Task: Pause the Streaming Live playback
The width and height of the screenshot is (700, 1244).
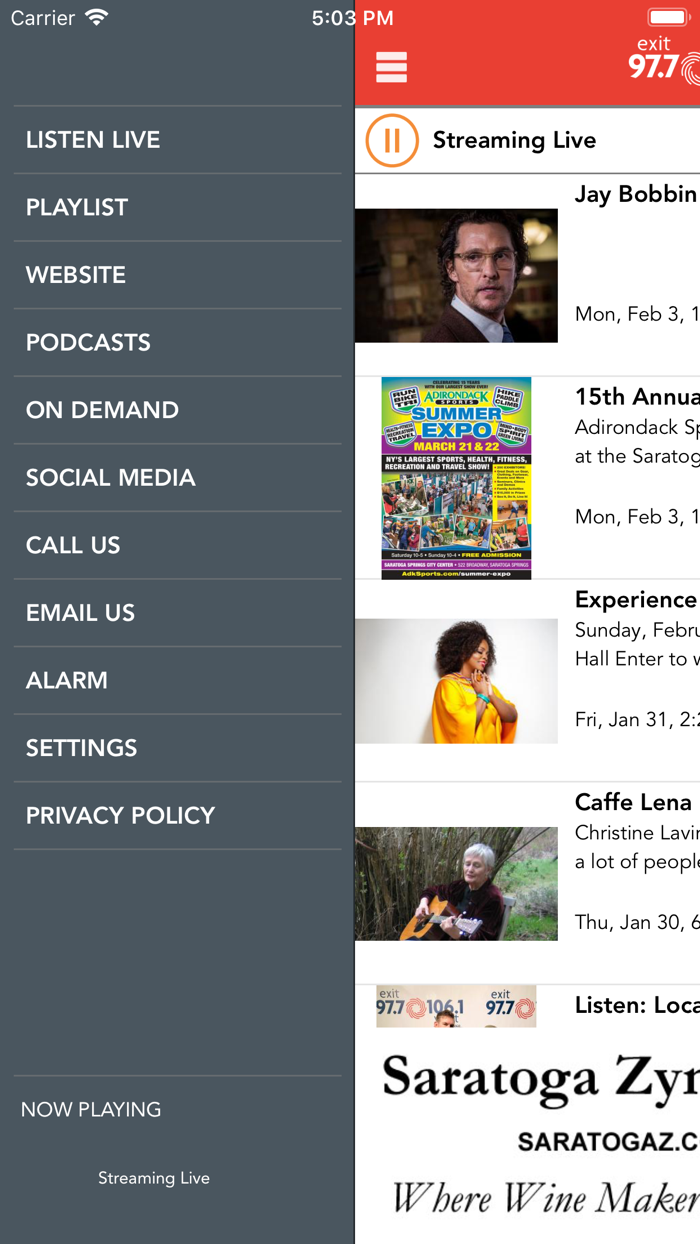Action: click(391, 140)
